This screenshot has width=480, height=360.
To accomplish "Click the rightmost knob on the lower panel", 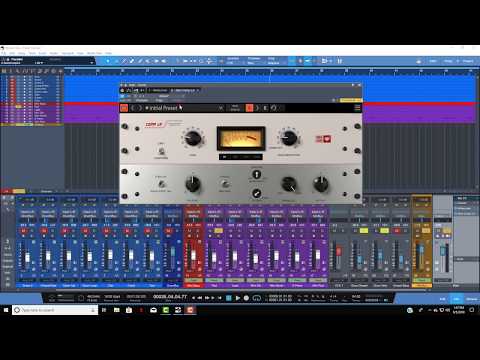I will tap(321, 184).
